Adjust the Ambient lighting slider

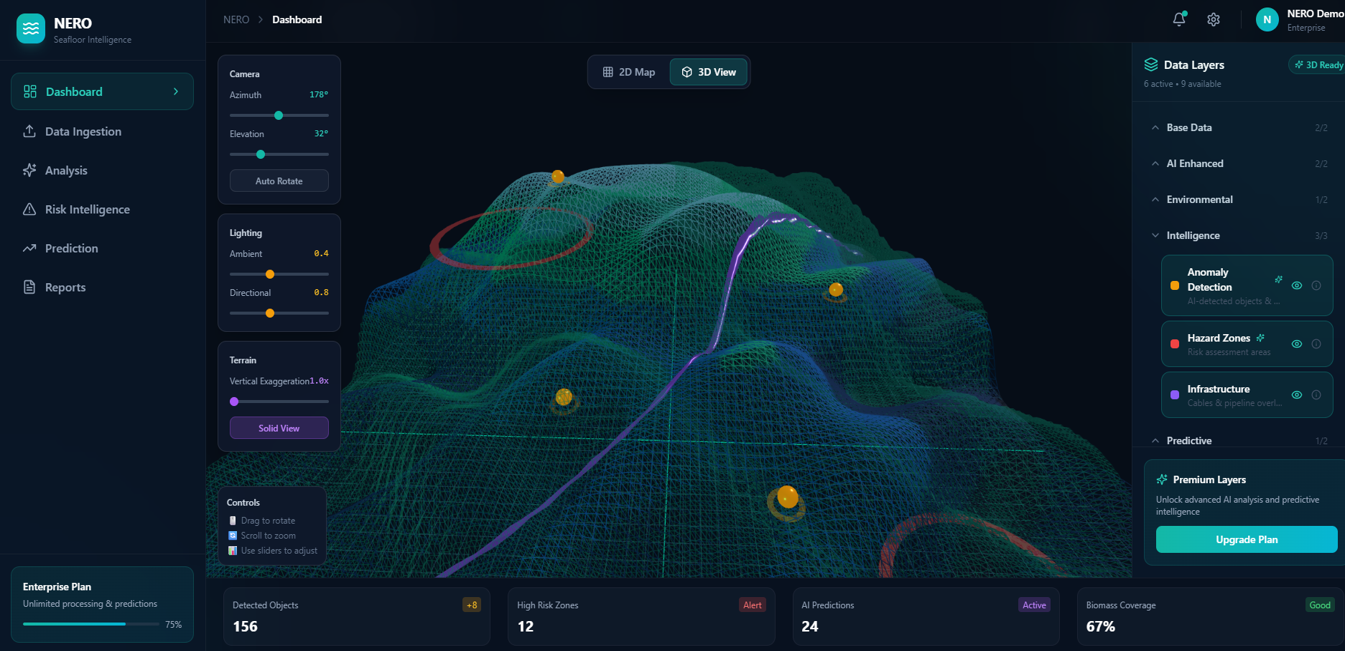click(x=270, y=273)
